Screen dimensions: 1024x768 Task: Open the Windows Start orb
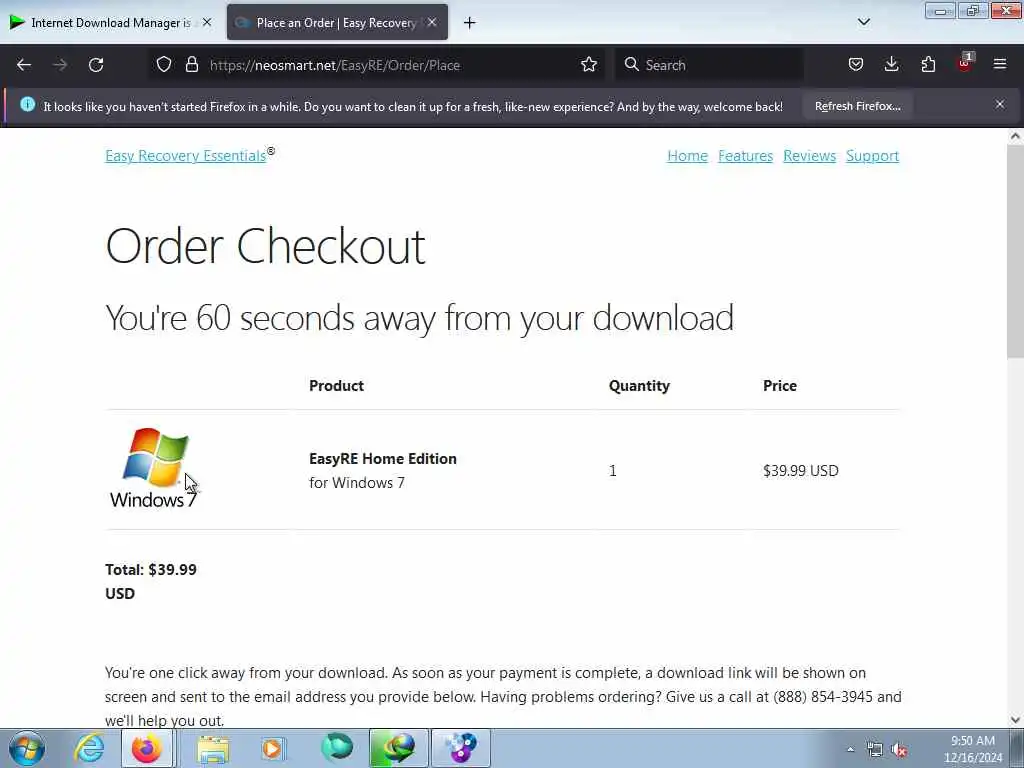[27, 748]
